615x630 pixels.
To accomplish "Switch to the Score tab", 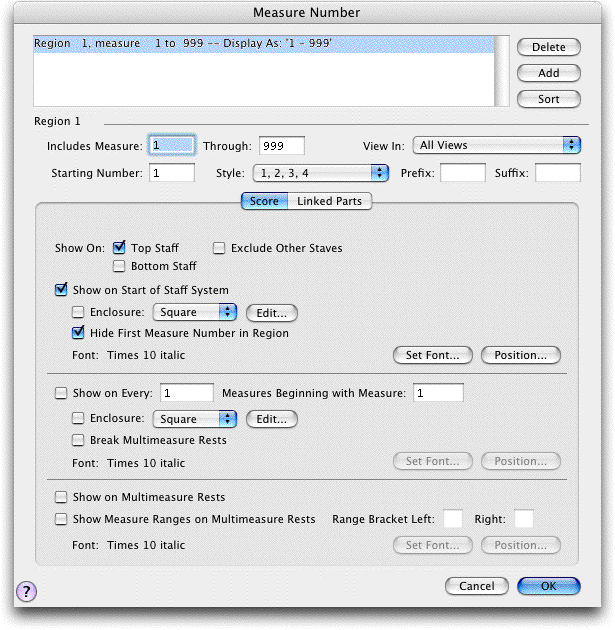I will pyautogui.click(x=264, y=201).
